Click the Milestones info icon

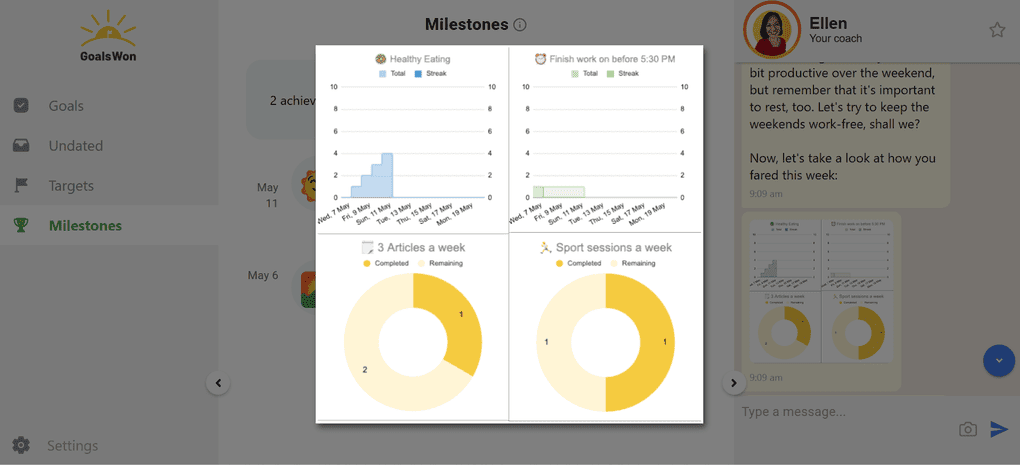click(x=520, y=25)
